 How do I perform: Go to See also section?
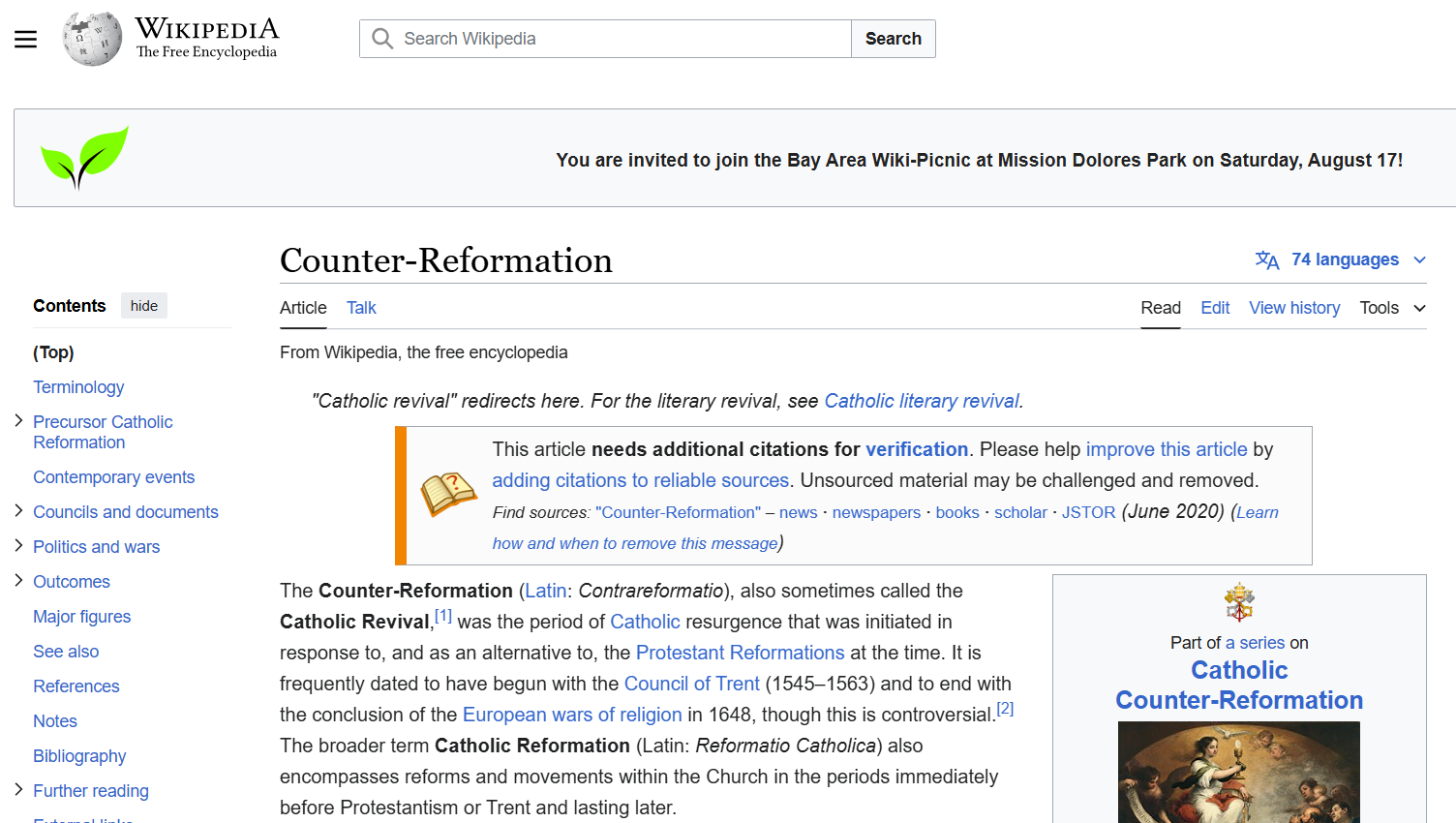pos(66,652)
